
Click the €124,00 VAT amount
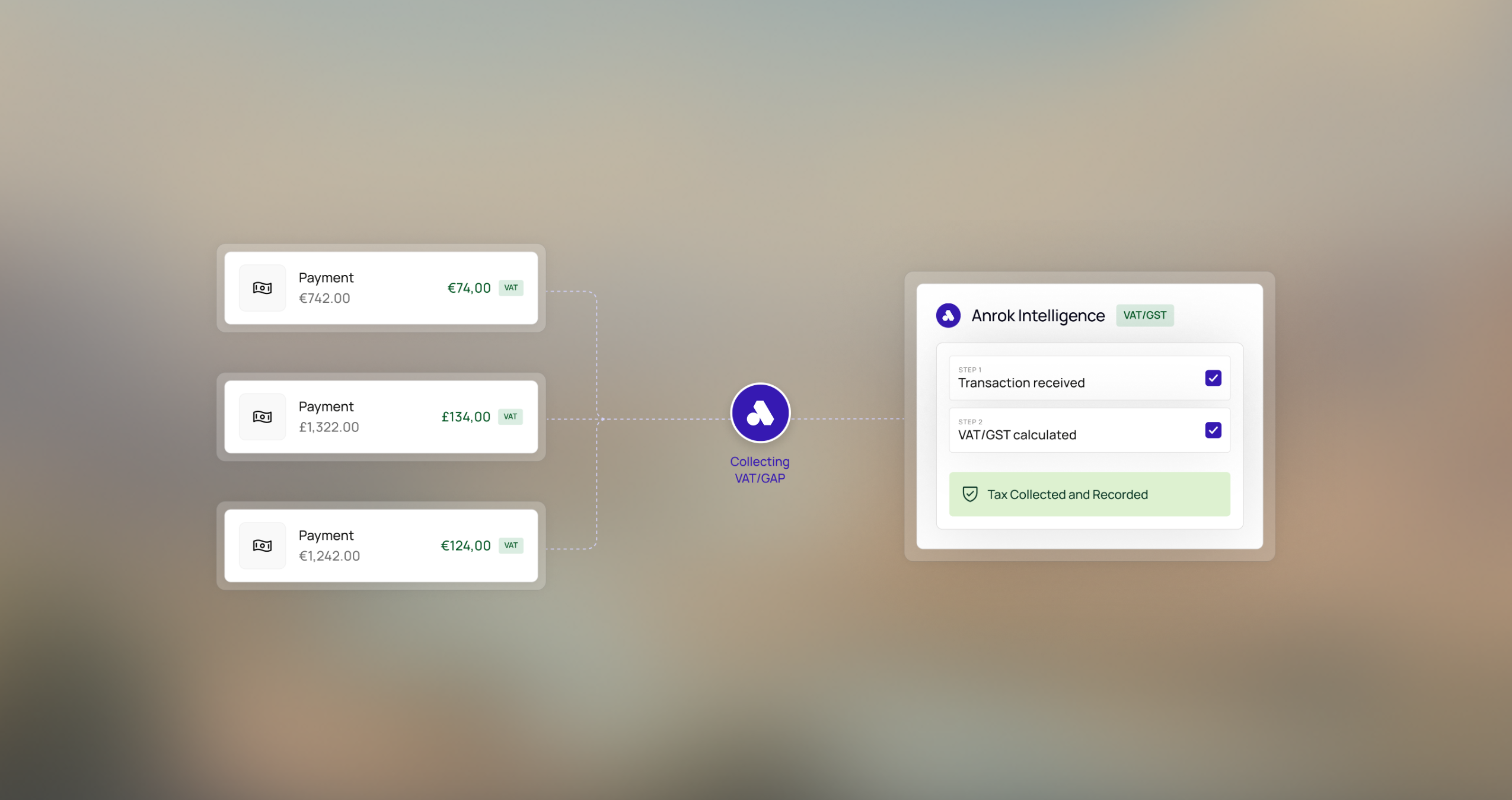pos(465,545)
